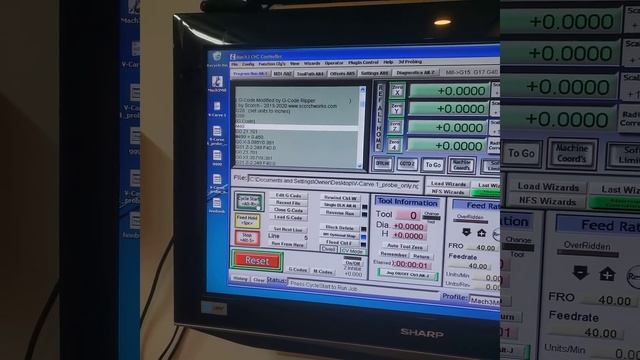
Task: Pause motion with Feed Hold
Action: pyautogui.click(x=247, y=221)
